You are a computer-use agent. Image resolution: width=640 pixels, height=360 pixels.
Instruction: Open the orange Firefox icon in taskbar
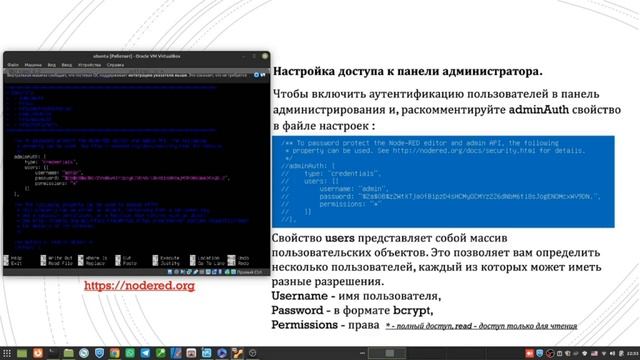point(38,353)
